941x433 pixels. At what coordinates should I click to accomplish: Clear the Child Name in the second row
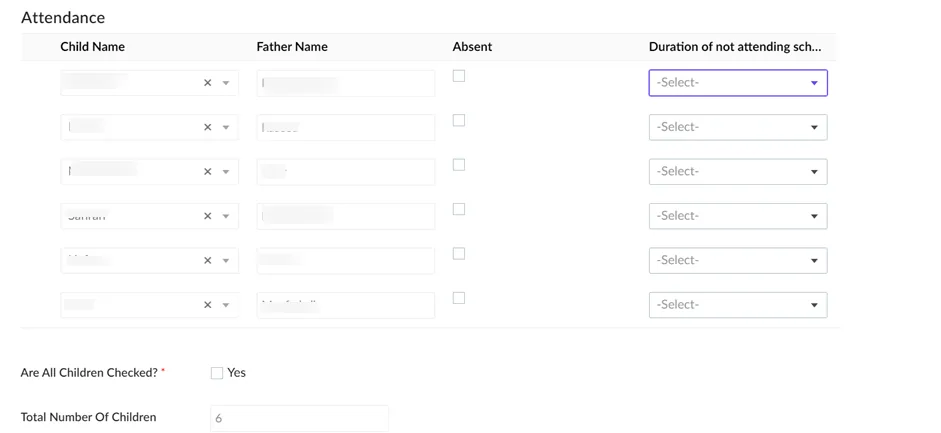pyautogui.click(x=208, y=127)
